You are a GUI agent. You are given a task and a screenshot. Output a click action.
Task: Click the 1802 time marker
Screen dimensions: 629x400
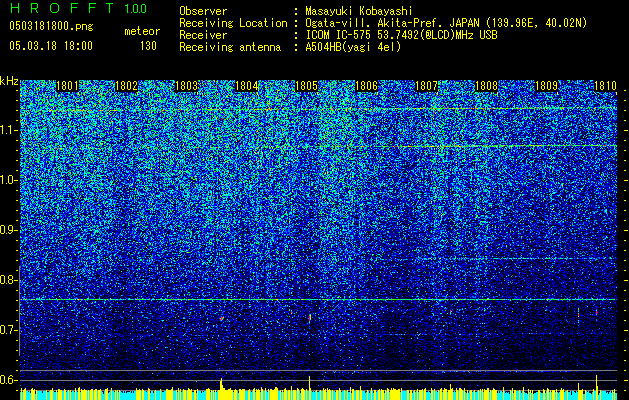[127, 86]
